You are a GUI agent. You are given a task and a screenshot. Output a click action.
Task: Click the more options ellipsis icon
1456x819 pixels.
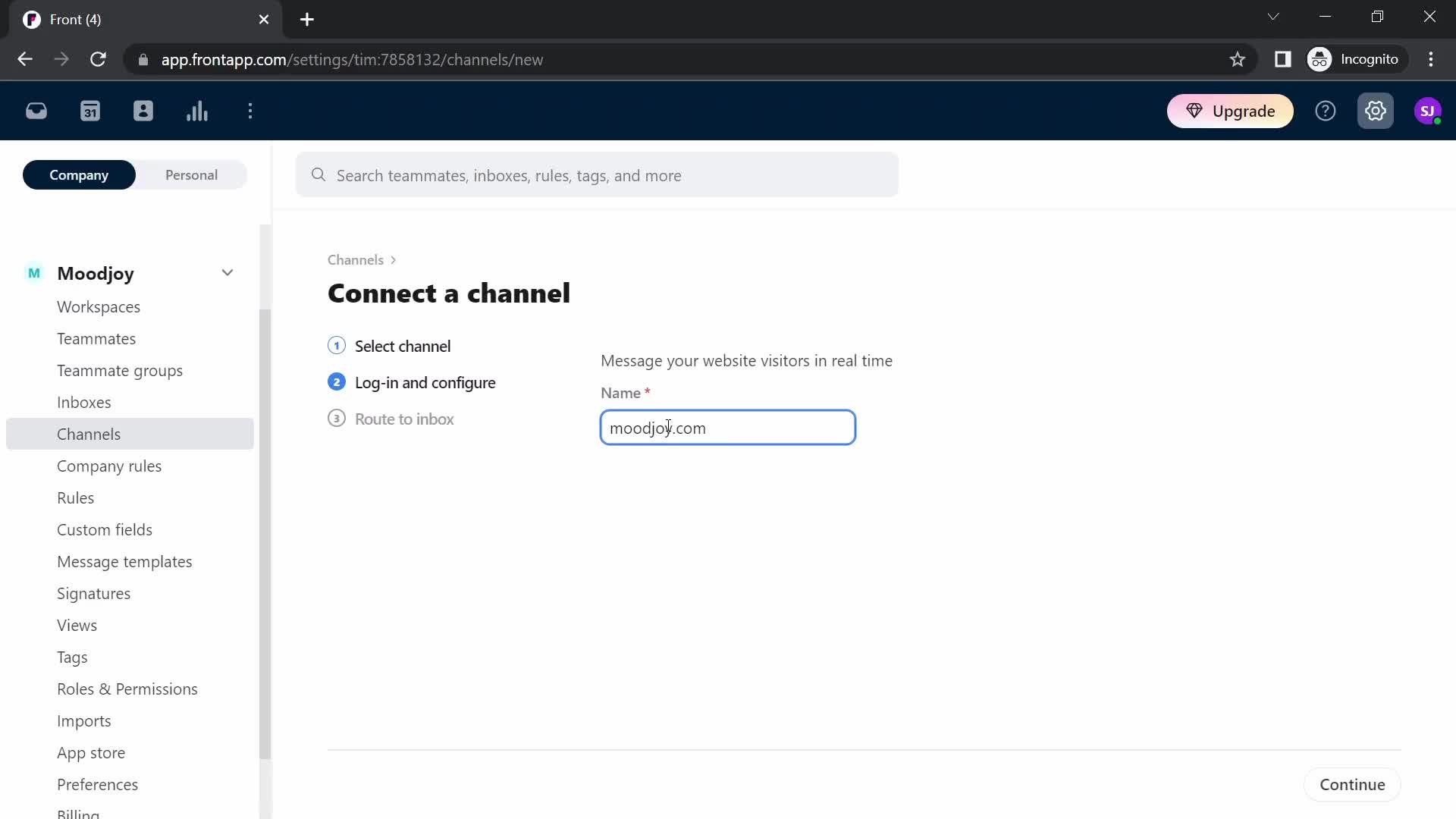[251, 111]
